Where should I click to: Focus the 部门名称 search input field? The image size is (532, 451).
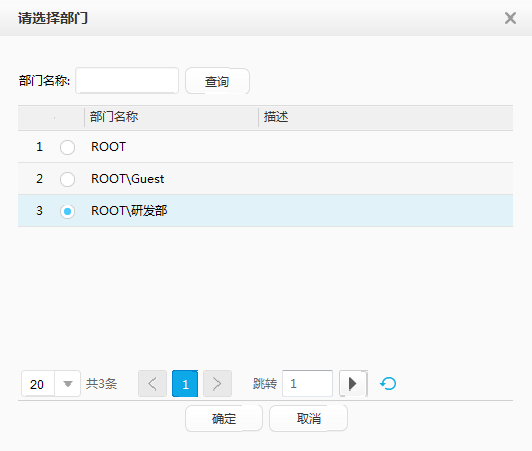tap(127, 80)
